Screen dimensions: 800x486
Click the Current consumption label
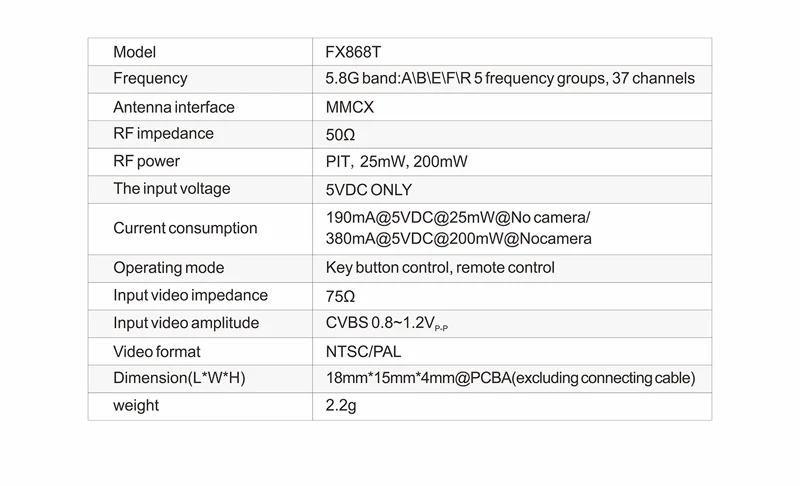pyautogui.click(x=185, y=228)
